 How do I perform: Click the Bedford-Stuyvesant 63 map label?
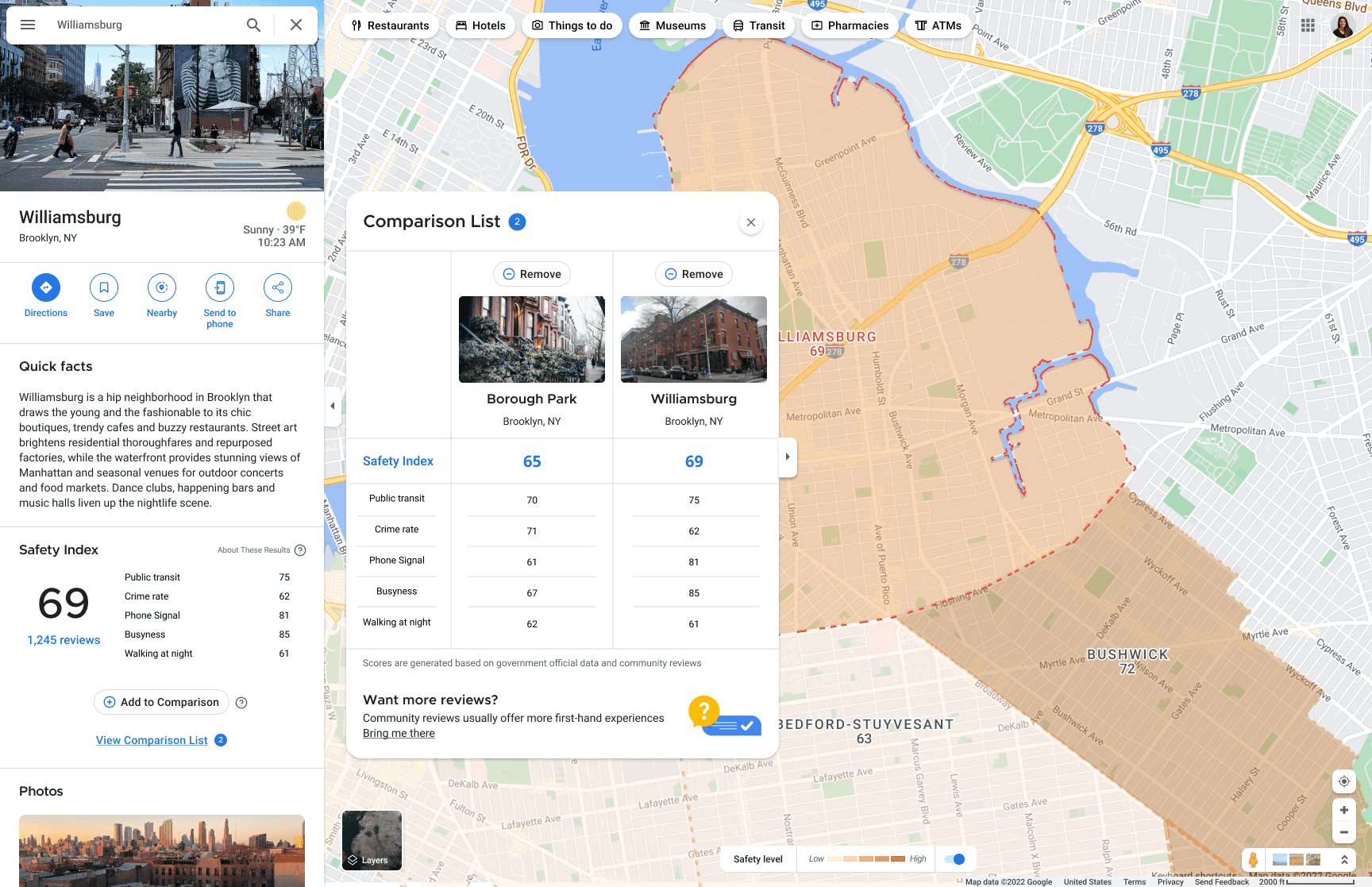click(864, 731)
